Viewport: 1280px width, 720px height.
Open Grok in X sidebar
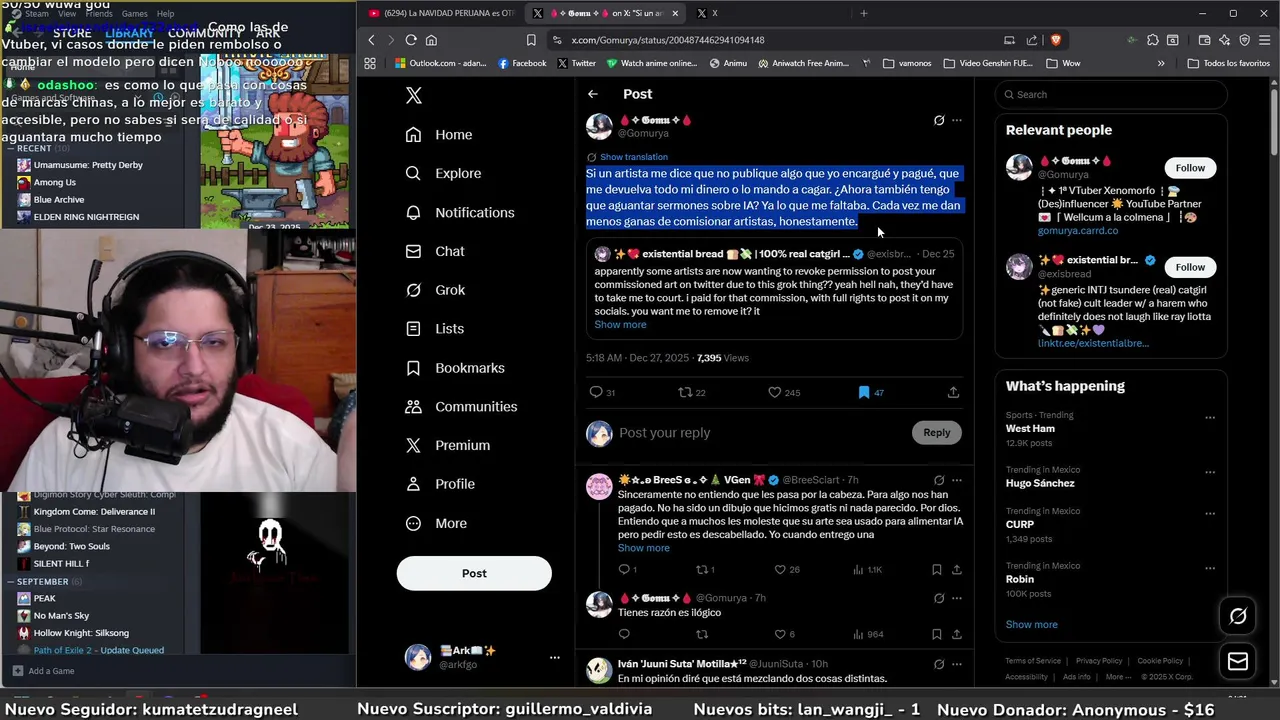tap(435, 290)
